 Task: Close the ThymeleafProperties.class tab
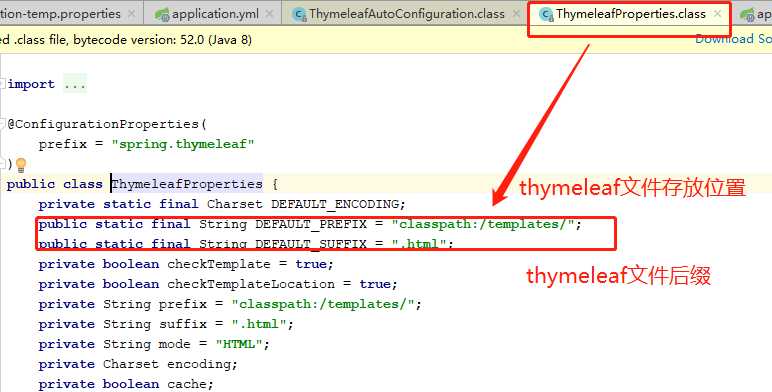click(717, 14)
